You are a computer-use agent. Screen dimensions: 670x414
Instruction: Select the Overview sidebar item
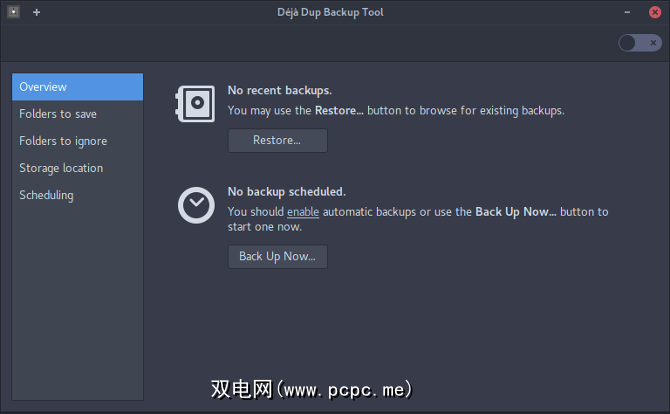(x=77, y=87)
